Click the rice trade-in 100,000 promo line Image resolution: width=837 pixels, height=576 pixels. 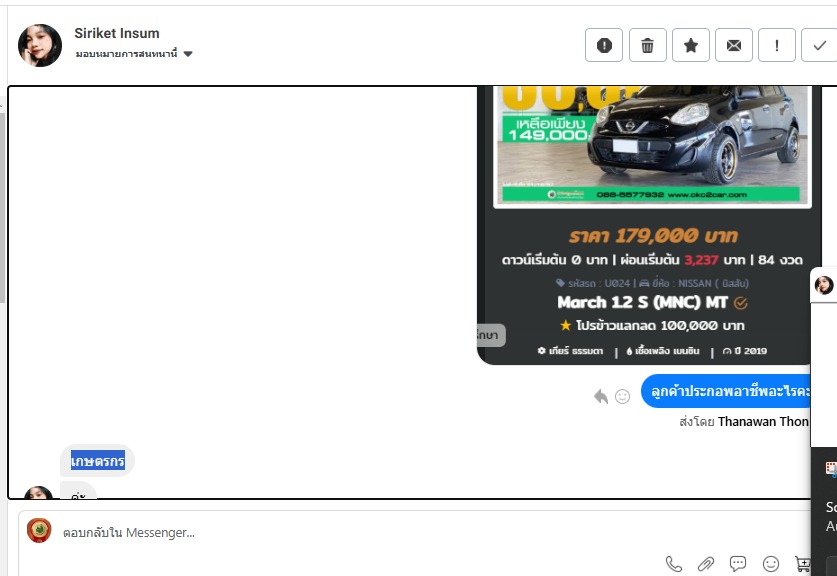[652, 325]
